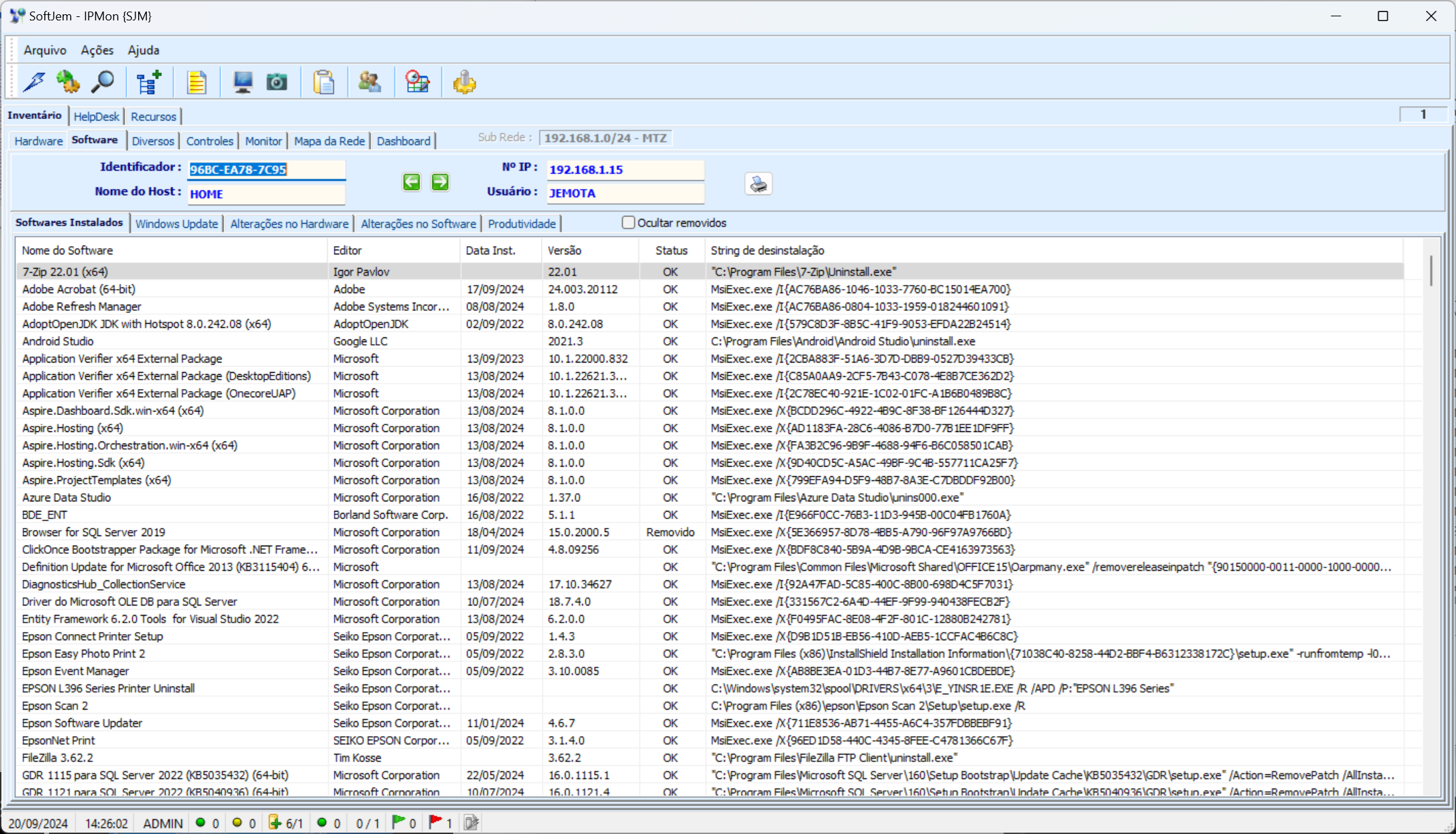Click the green flag in the status bar
The width and height of the screenshot is (1456, 834).
[x=399, y=822]
